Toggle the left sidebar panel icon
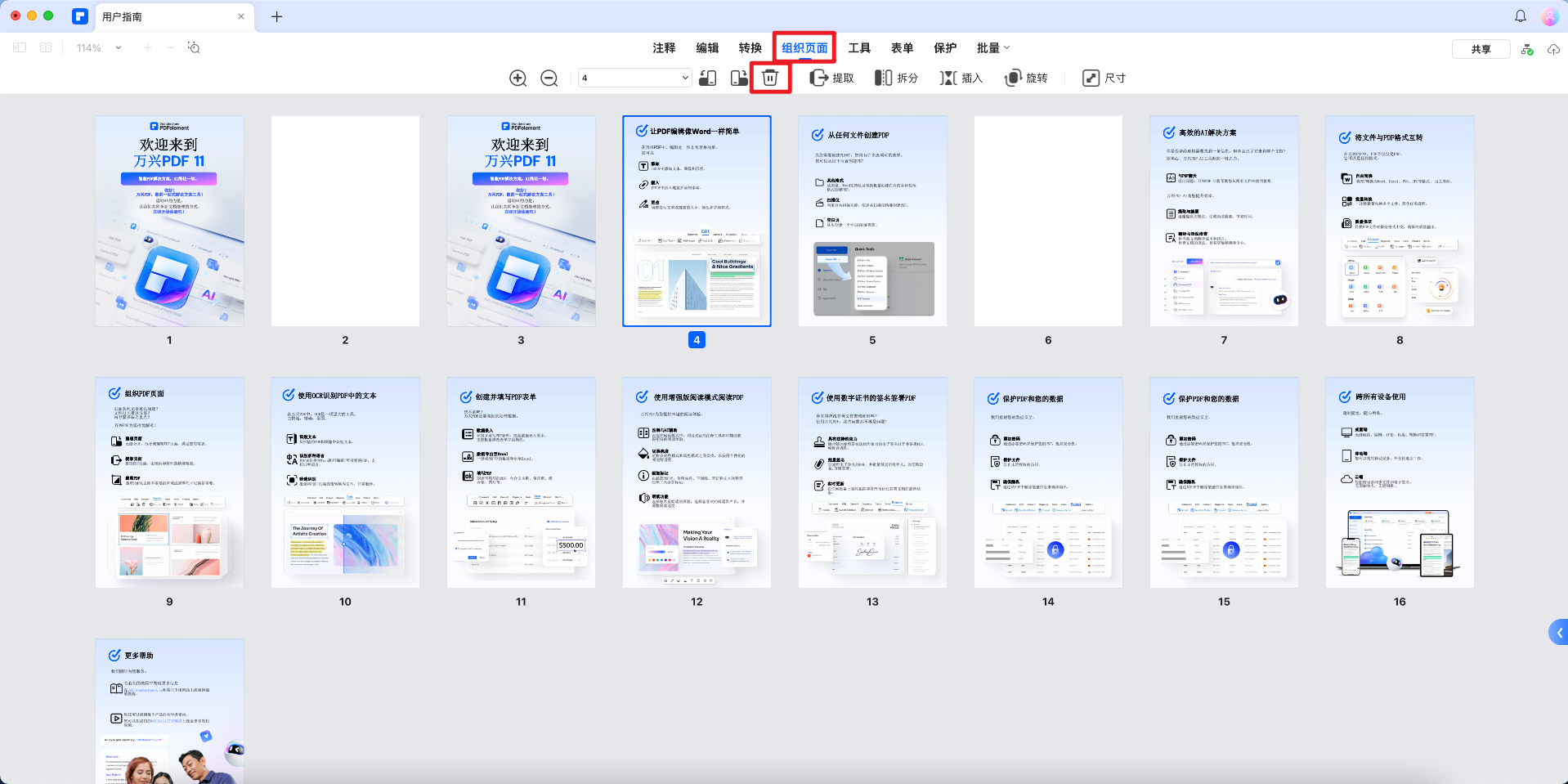 click(19, 47)
